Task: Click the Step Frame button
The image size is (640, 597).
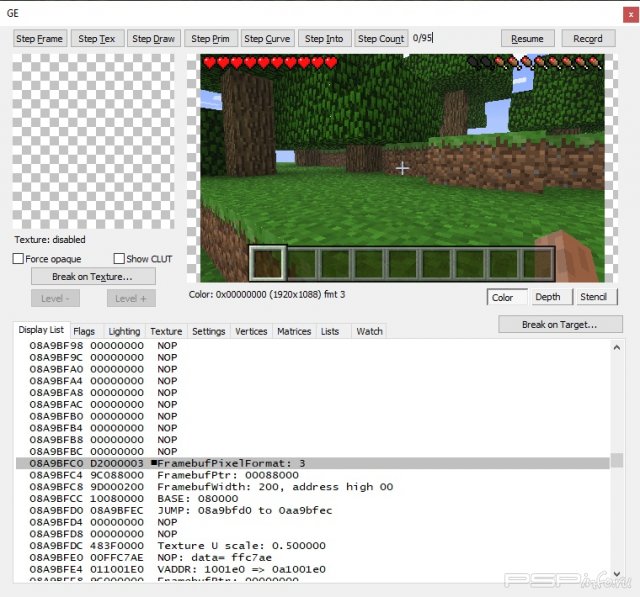Action: click(40, 39)
